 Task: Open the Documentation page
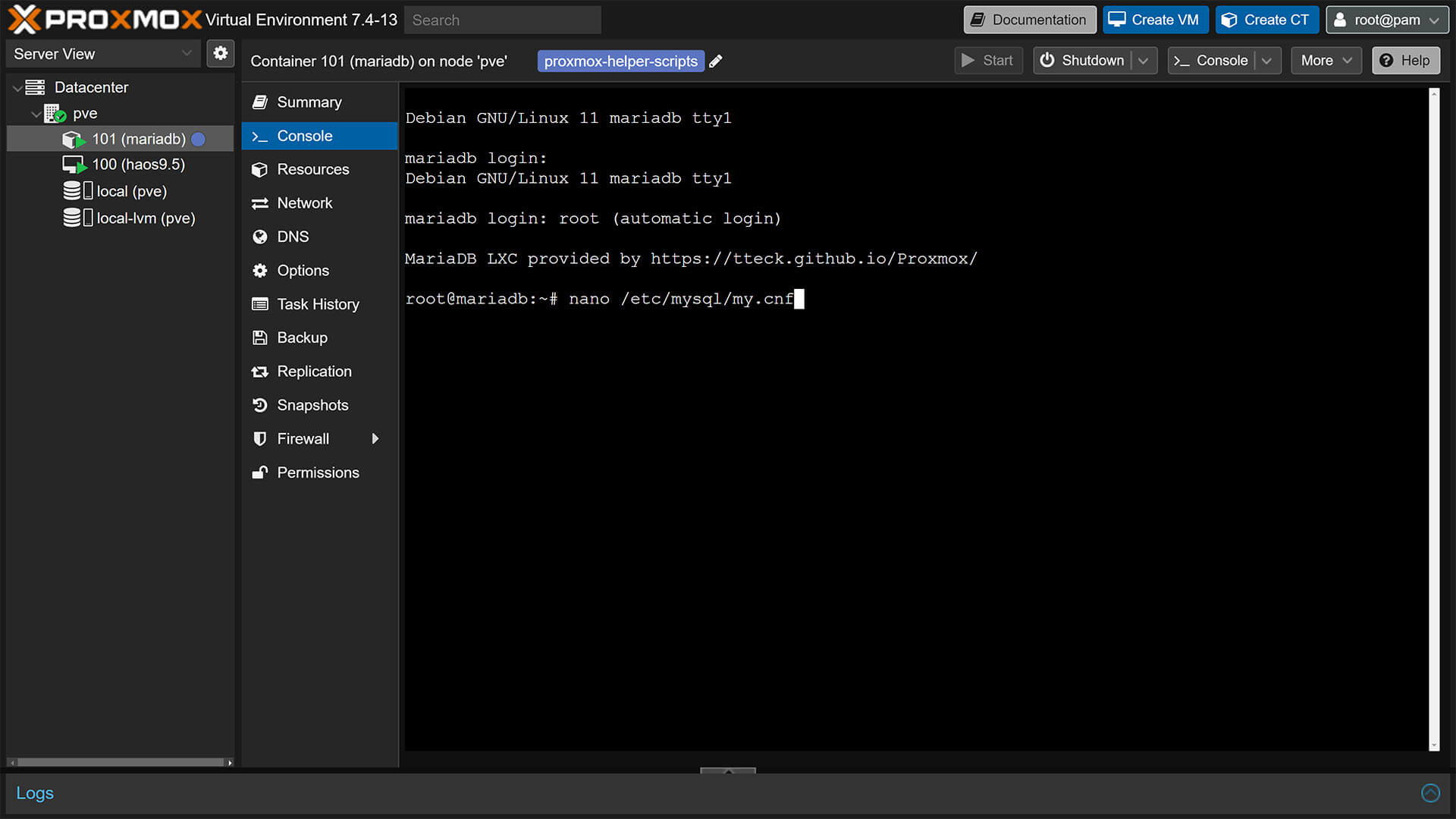(x=1029, y=20)
